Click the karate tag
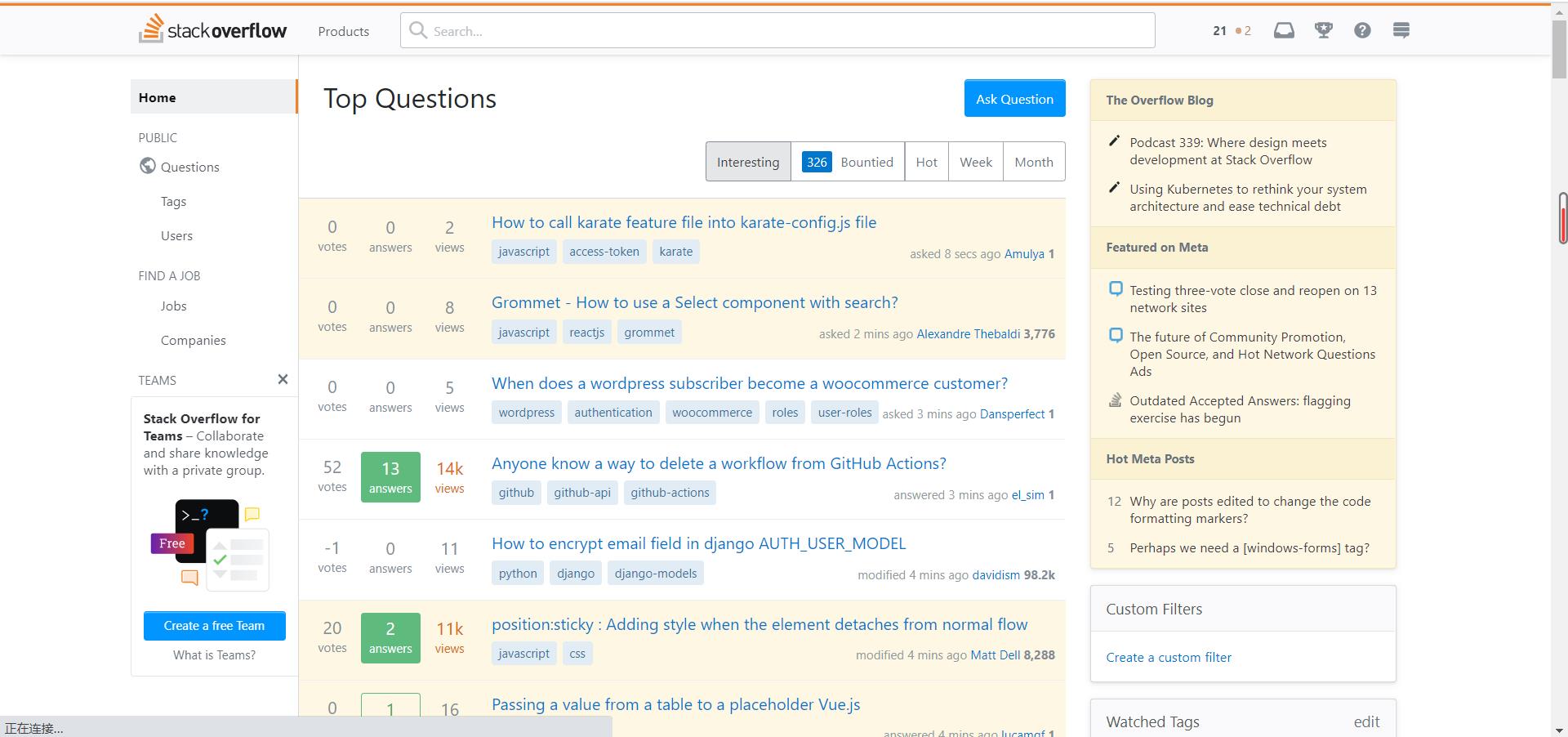The height and width of the screenshot is (737, 1568). click(675, 252)
